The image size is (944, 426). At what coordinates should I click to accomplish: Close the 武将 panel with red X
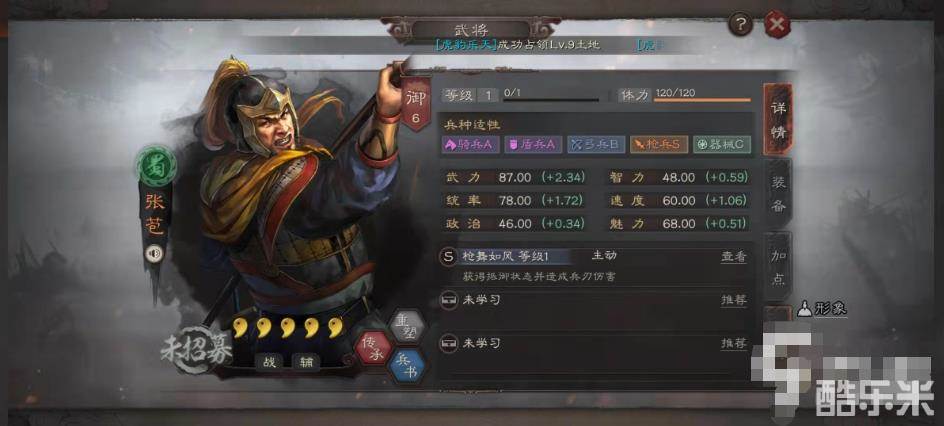pos(777,25)
